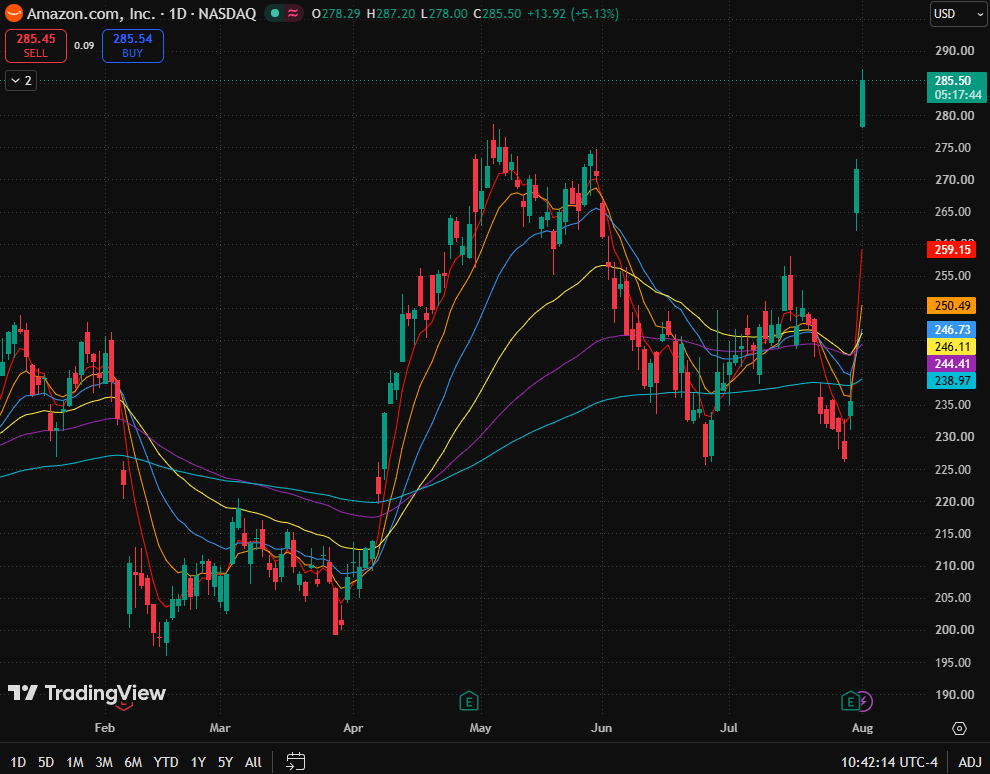
Task: Click the 0.09 spread value
Action: [x=84, y=45]
